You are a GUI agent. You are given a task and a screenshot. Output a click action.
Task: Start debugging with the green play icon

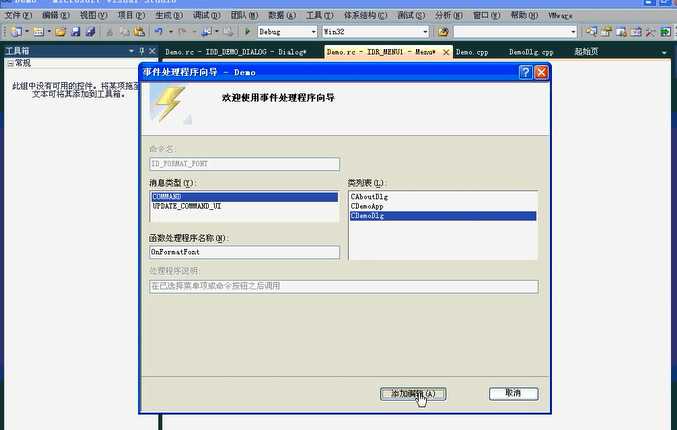click(x=247, y=32)
